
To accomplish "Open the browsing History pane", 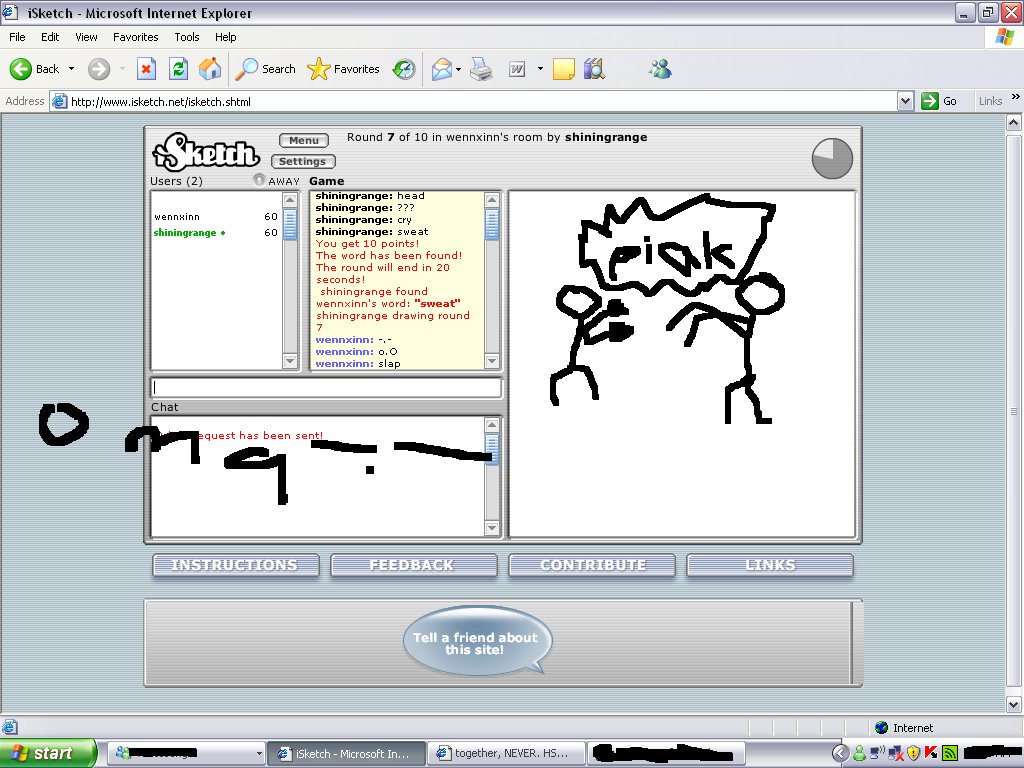I will [x=404, y=69].
